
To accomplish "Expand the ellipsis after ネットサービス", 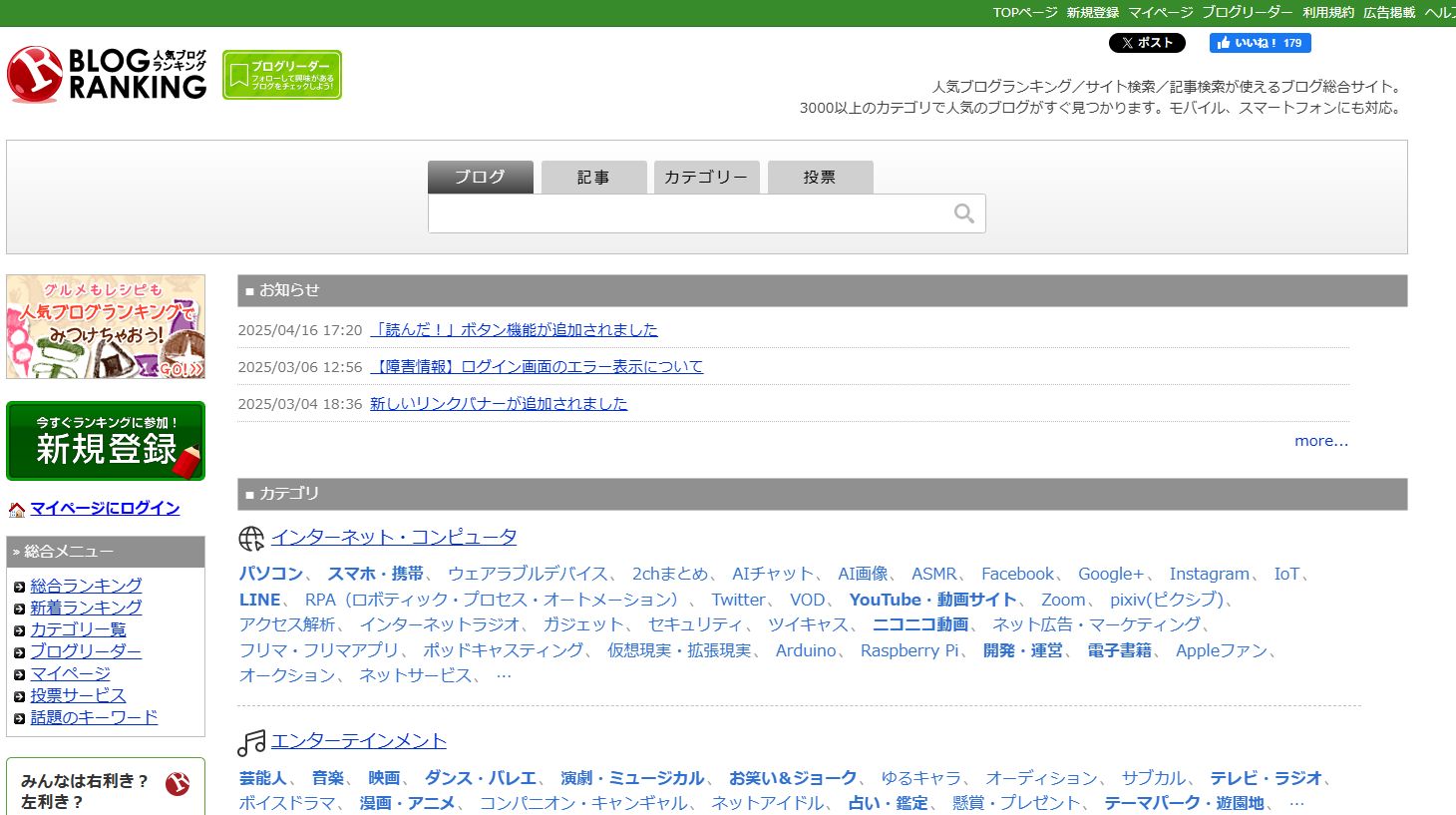I will 504,675.
